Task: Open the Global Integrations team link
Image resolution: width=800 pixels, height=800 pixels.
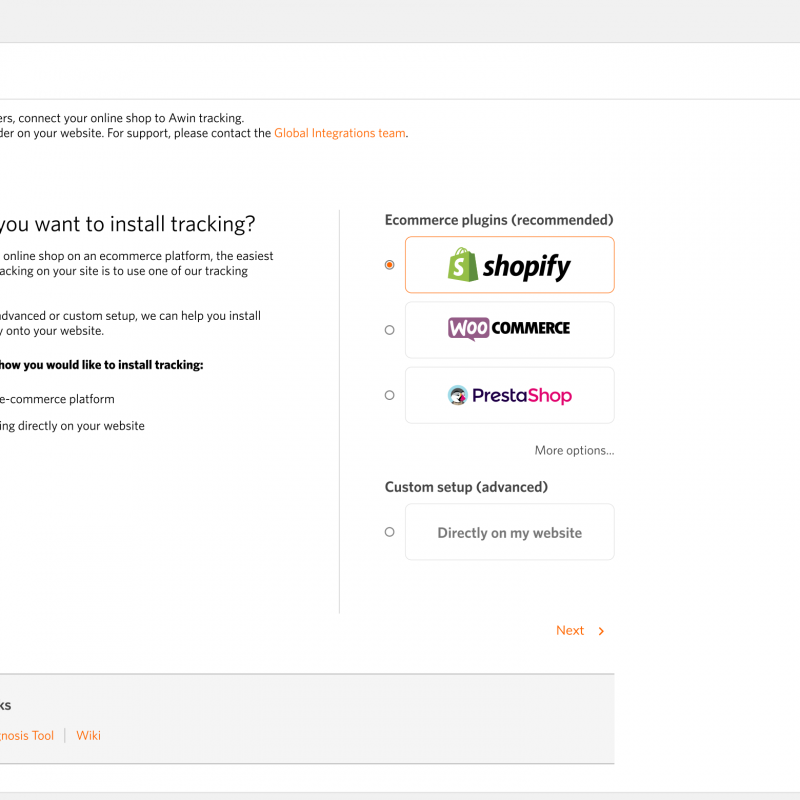Action: [340, 133]
